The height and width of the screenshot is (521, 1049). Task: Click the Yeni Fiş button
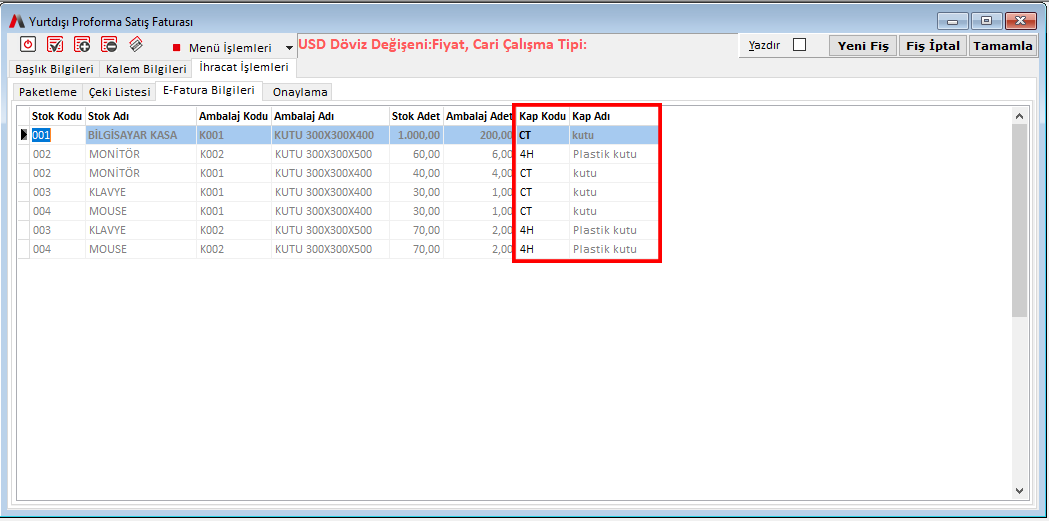click(x=863, y=45)
